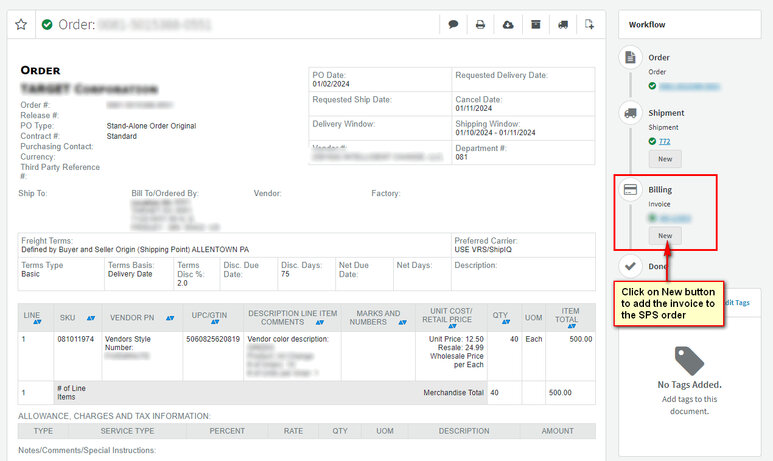This screenshot has height=461, width=773.
Task: Select the Done checkmark workflow icon
Action: [x=630, y=266]
